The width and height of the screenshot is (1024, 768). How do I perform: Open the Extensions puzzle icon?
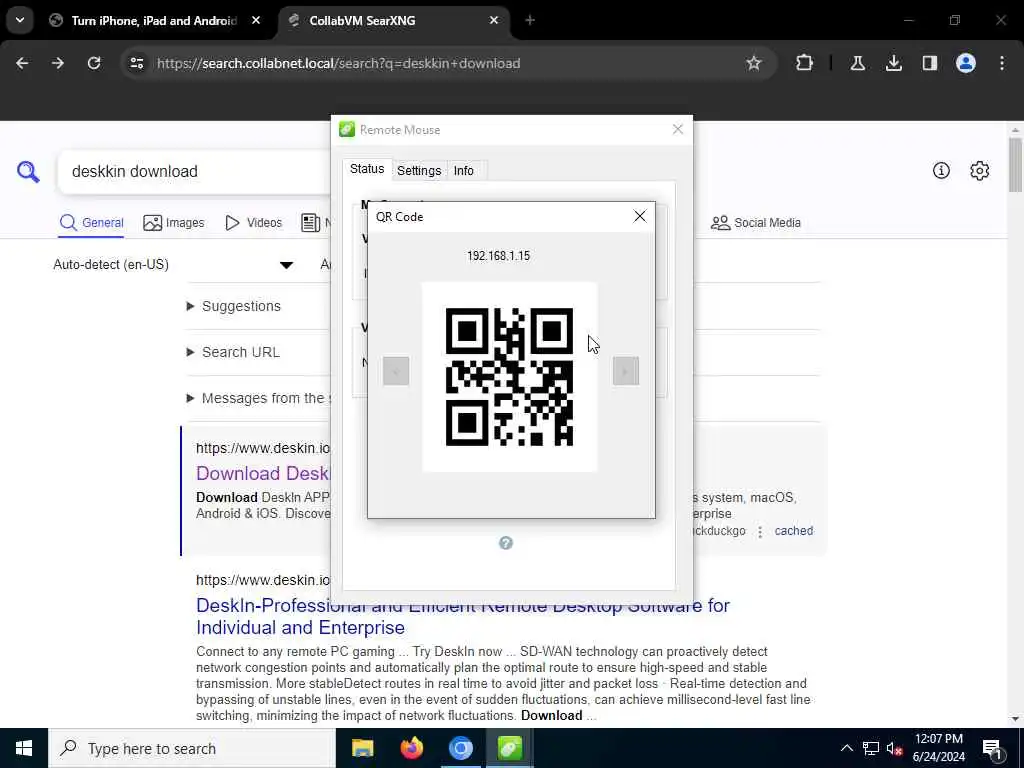(x=805, y=63)
